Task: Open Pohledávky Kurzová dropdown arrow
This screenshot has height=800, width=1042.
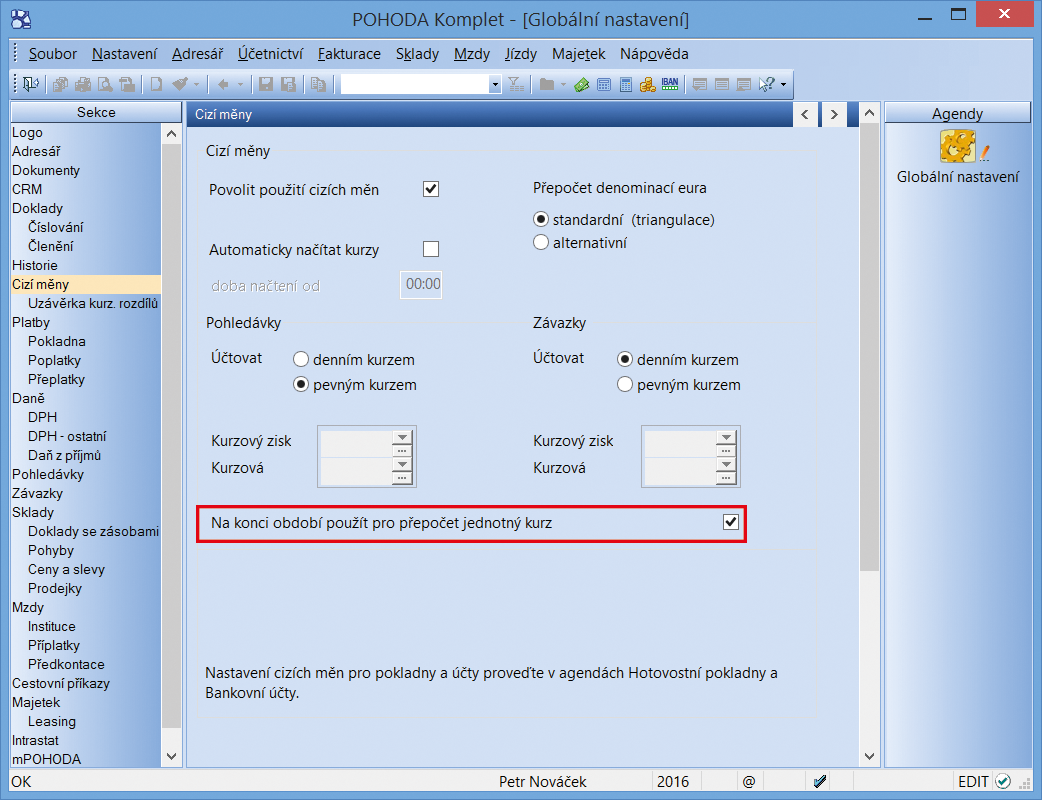Action: (x=402, y=464)
